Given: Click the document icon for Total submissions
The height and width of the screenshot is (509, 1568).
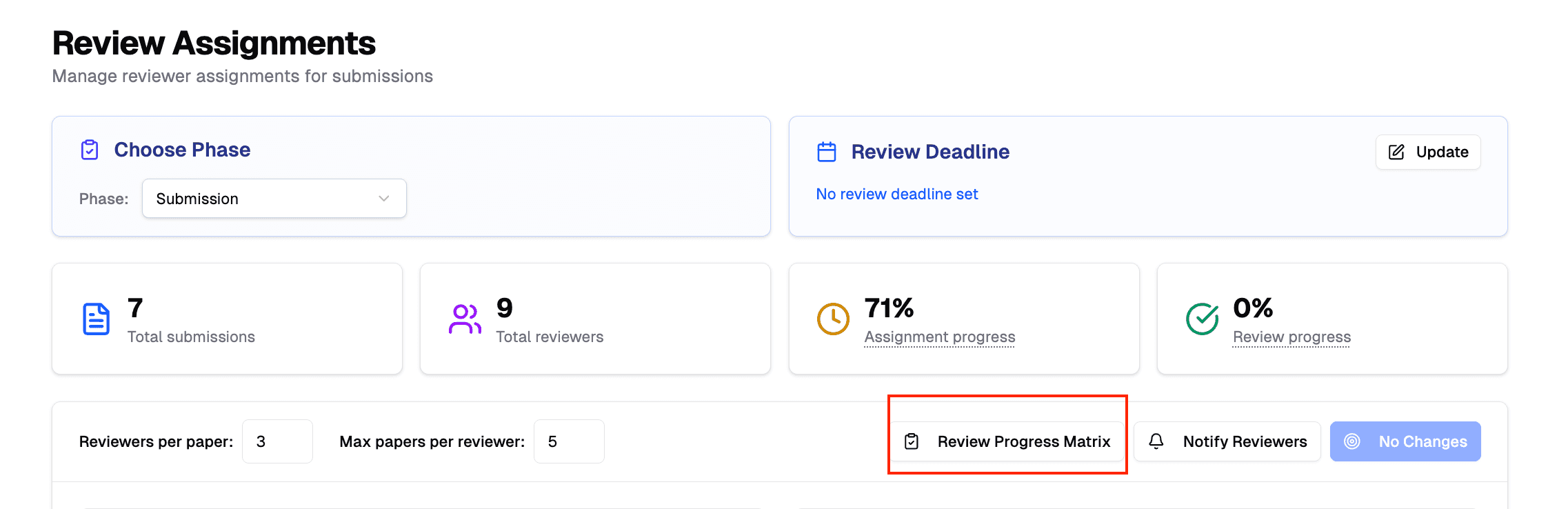Looking at the screenshot, I should click(97, 318).
